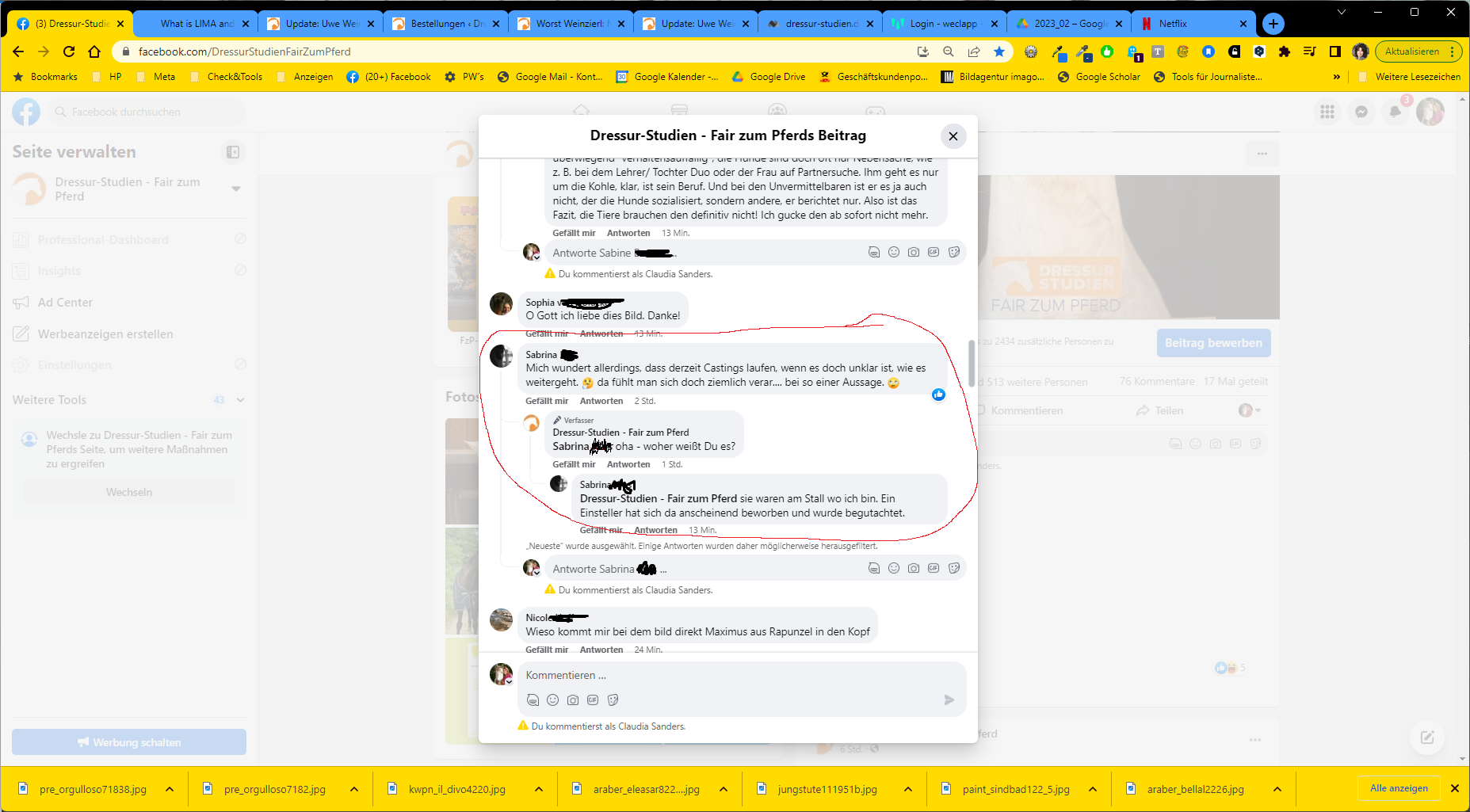This screenshot has height=812, width=1470.
Task: Click the GIF icon in the Kommentieren box
Action: click(x=593, y=700)
